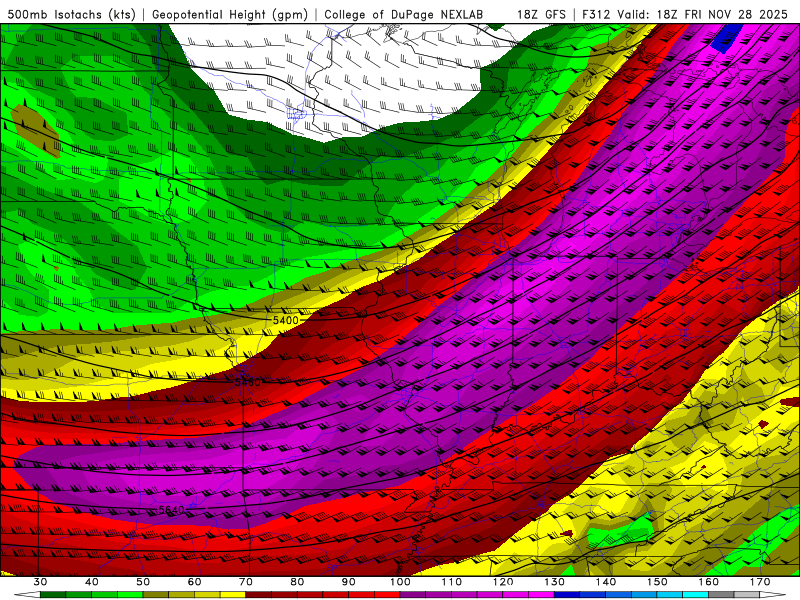Click the 90 value on the legend
This screenshot has height=600, width=800.
pyautogui.click(x=348, y=582)
